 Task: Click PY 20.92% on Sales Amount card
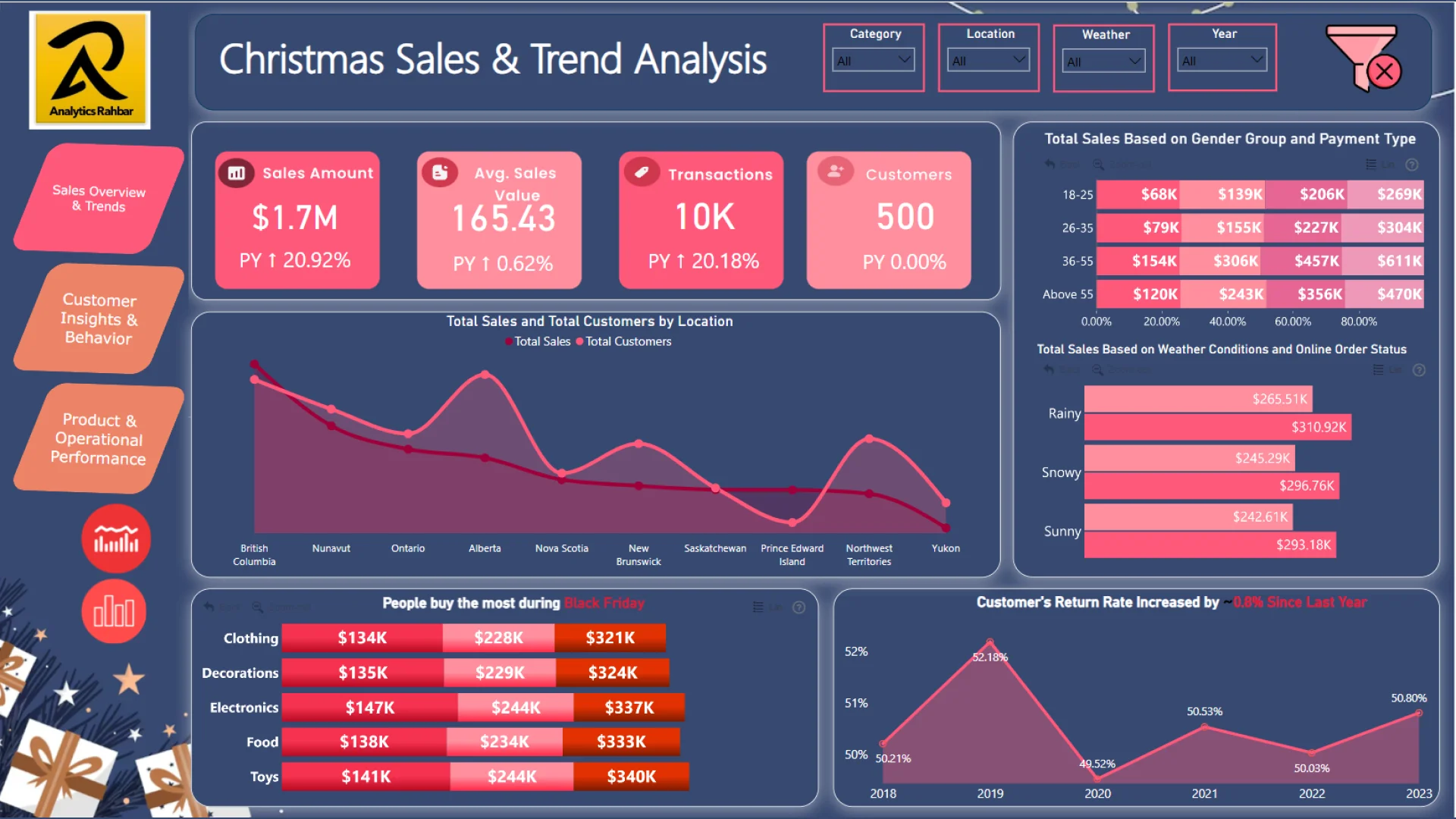(x=295, y=261)
